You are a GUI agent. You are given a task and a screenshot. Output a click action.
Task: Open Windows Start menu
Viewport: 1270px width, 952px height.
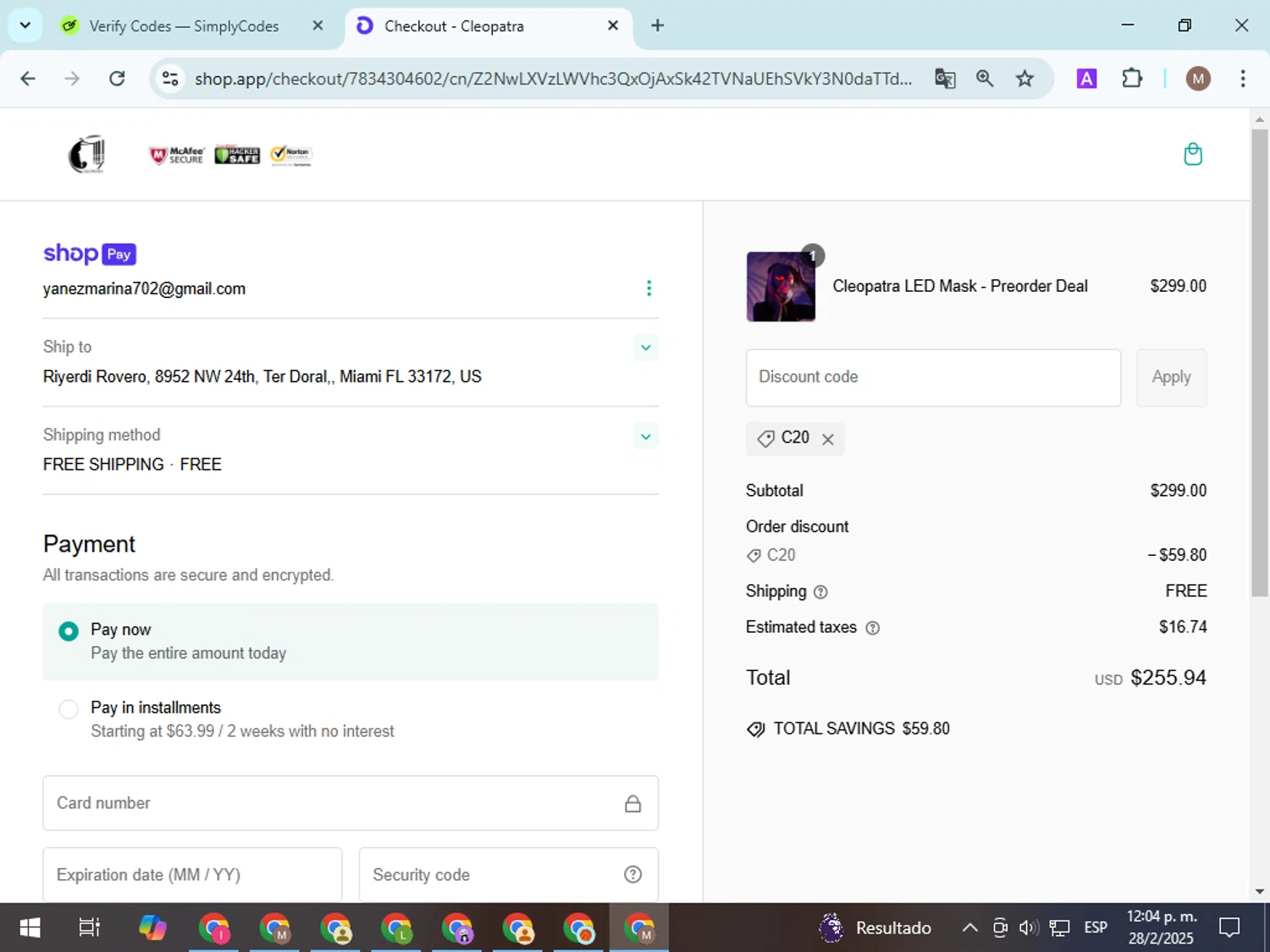(30, 928)
